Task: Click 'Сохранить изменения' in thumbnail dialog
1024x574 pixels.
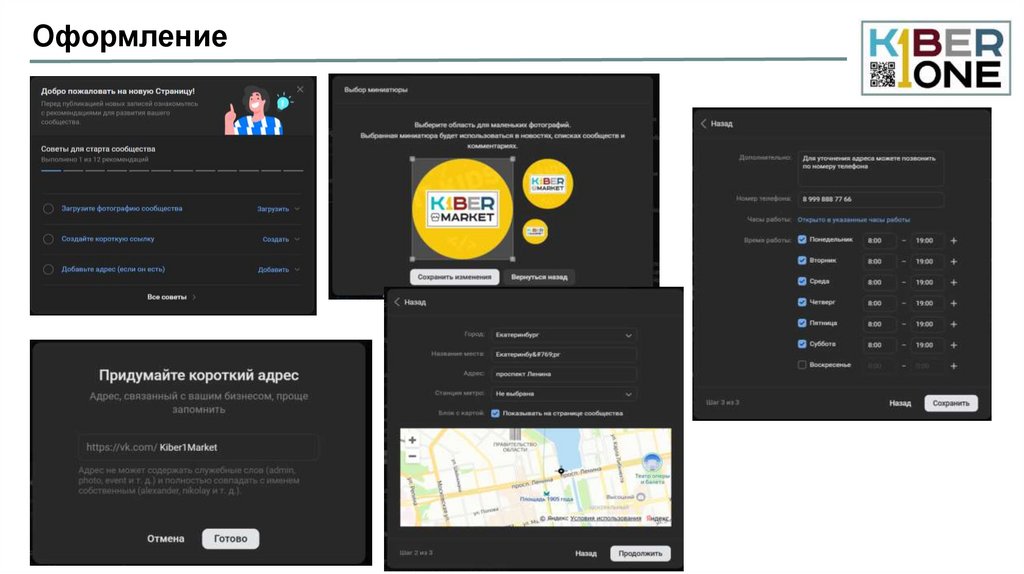Action: (x=455, y=277)
